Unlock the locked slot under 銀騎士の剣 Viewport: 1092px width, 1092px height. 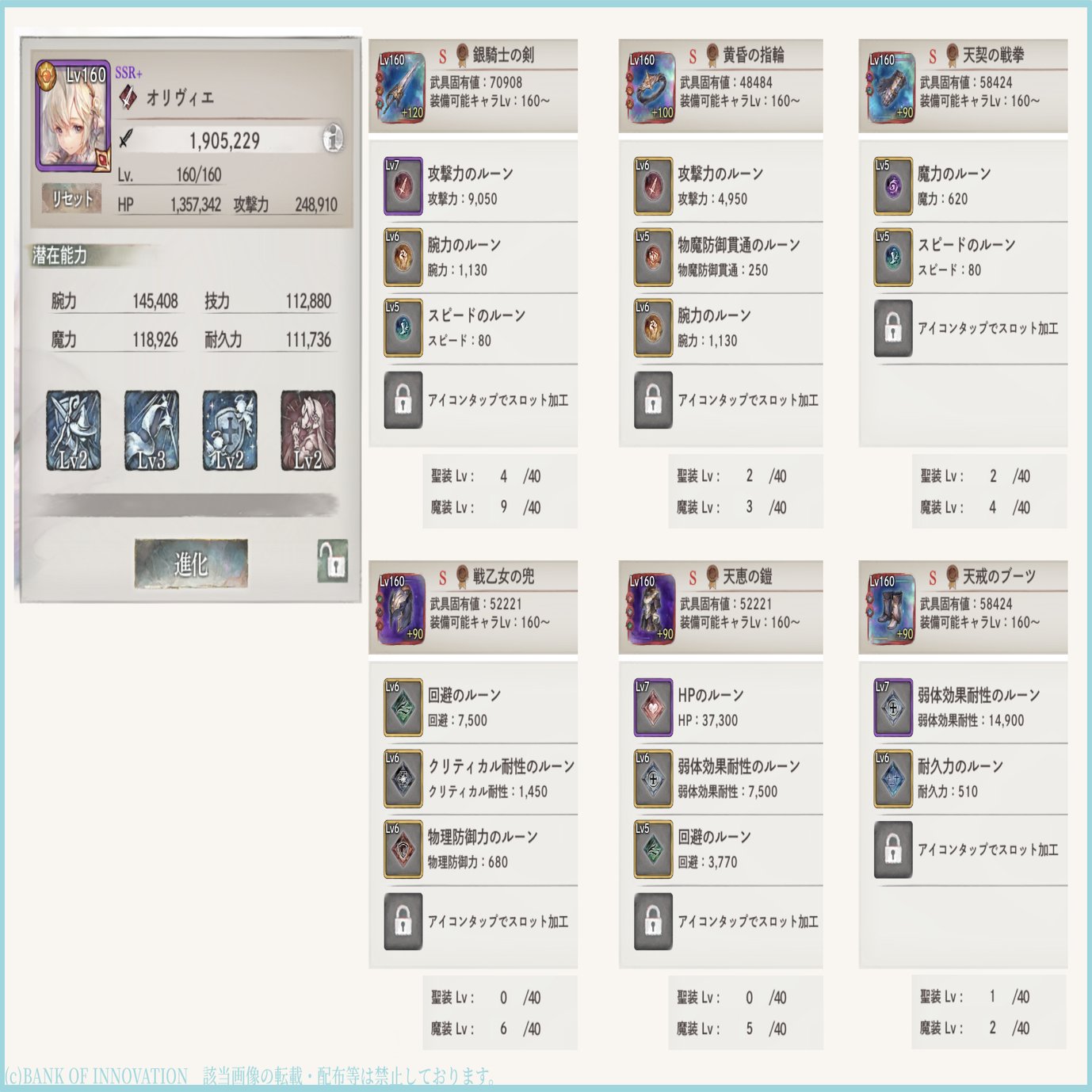(403, 400)
